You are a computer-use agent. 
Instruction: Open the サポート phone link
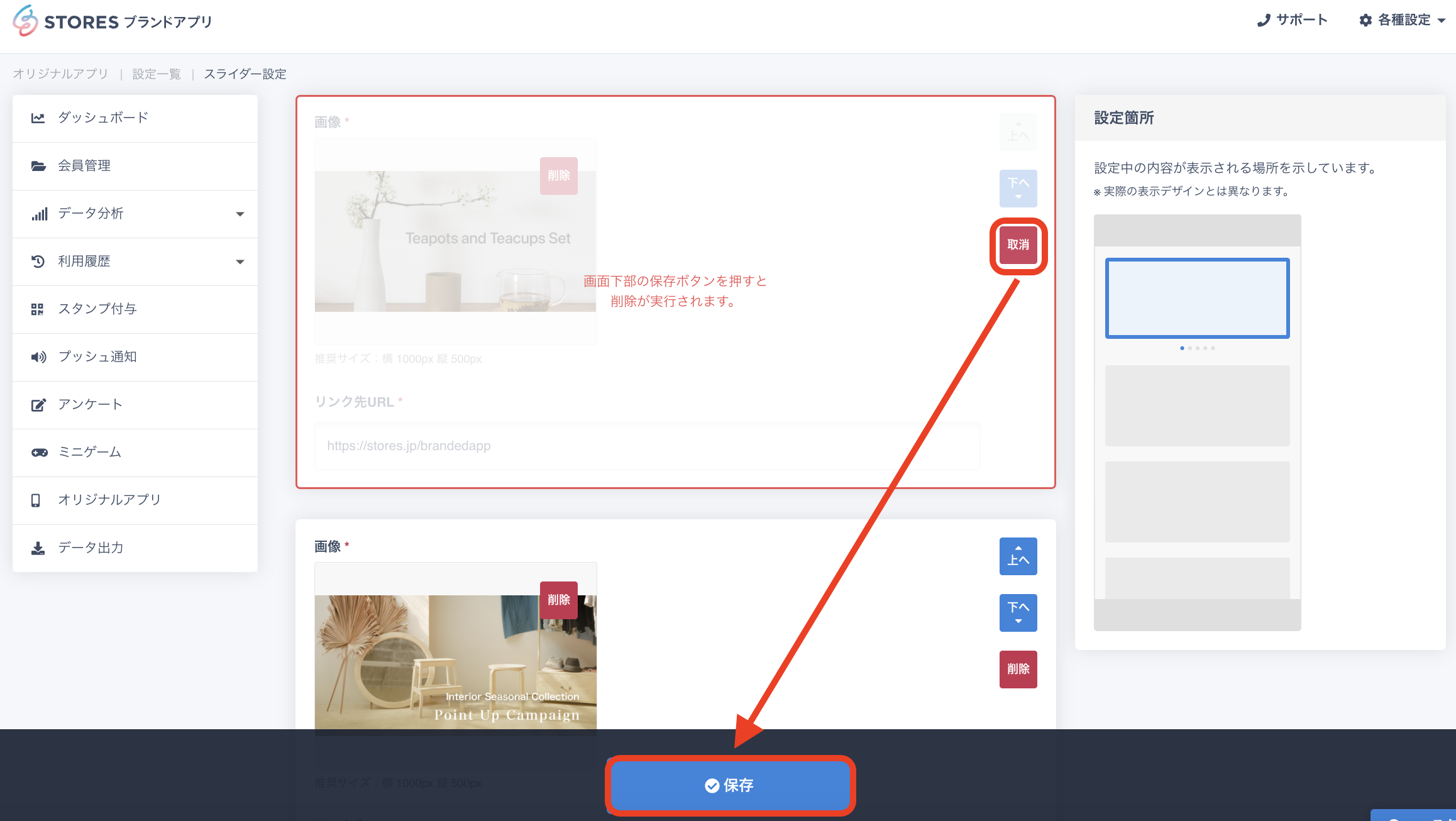point(1292,20)
